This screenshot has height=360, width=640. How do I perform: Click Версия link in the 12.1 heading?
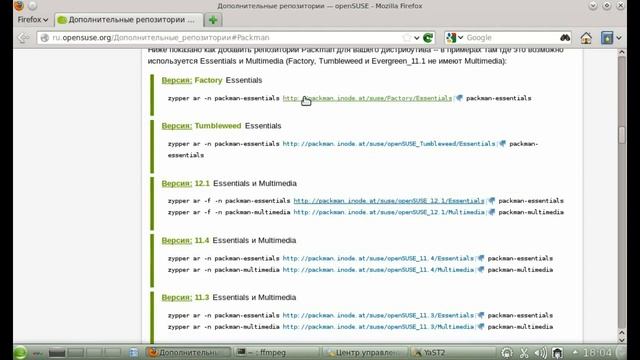tap(176, 183)
